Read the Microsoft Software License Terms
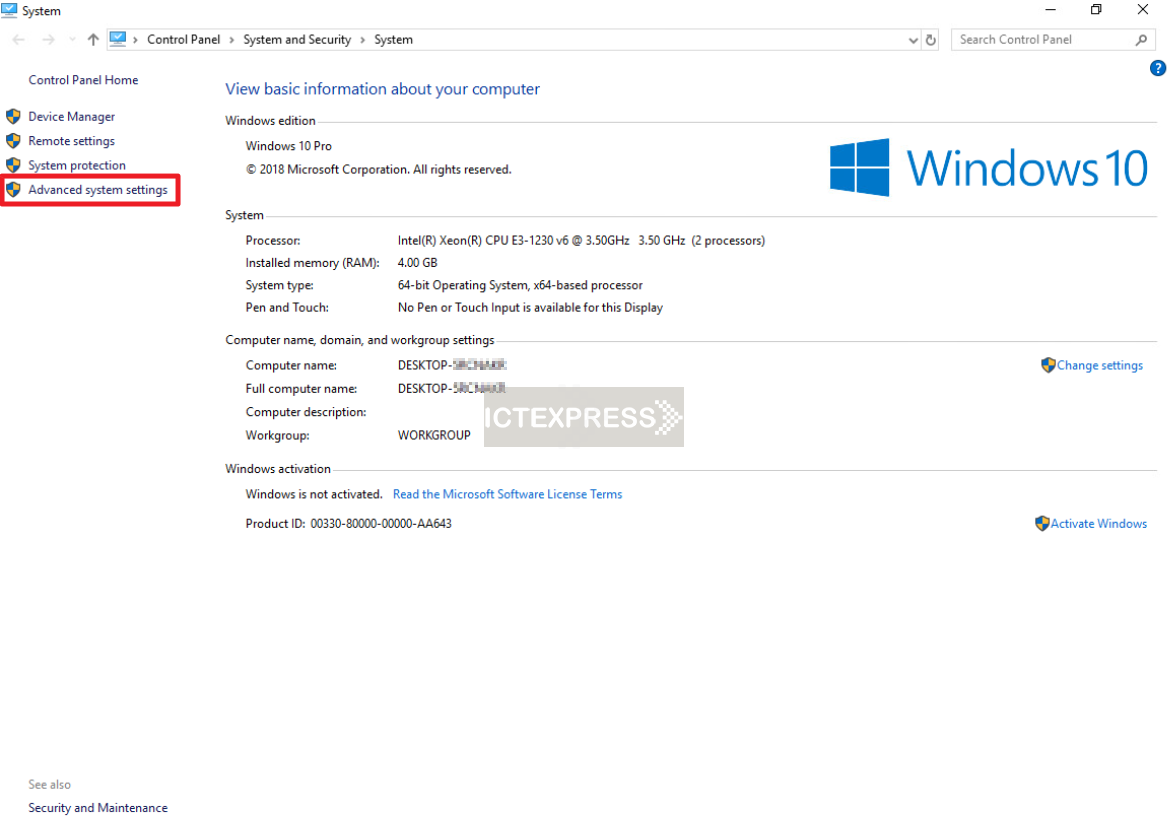The height and width of the screenshot is (834, 1168). pos(507,494)
